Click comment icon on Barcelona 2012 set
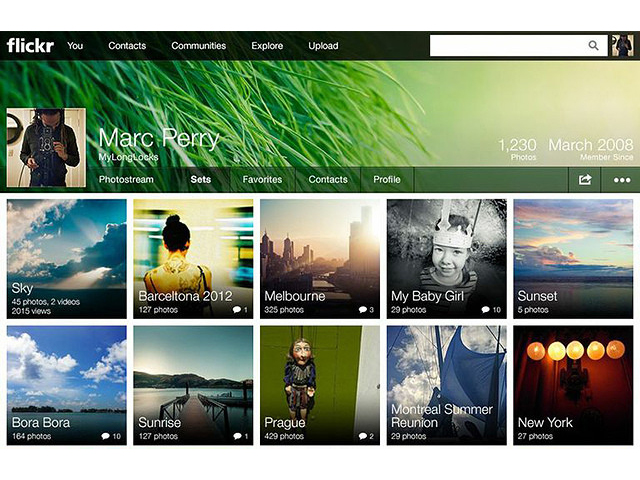The height and width of the screenshot is (480, 640). tap(238, 310)
